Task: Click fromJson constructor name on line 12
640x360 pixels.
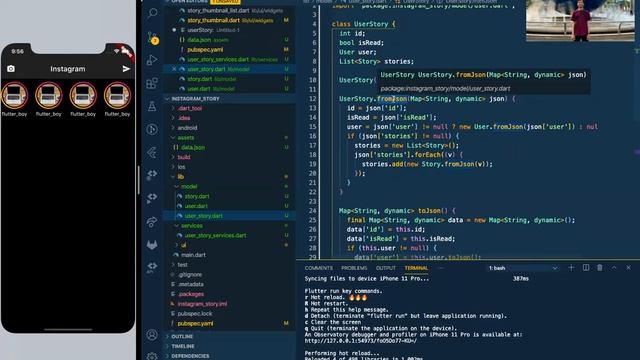Action: (x=392, y=99)
